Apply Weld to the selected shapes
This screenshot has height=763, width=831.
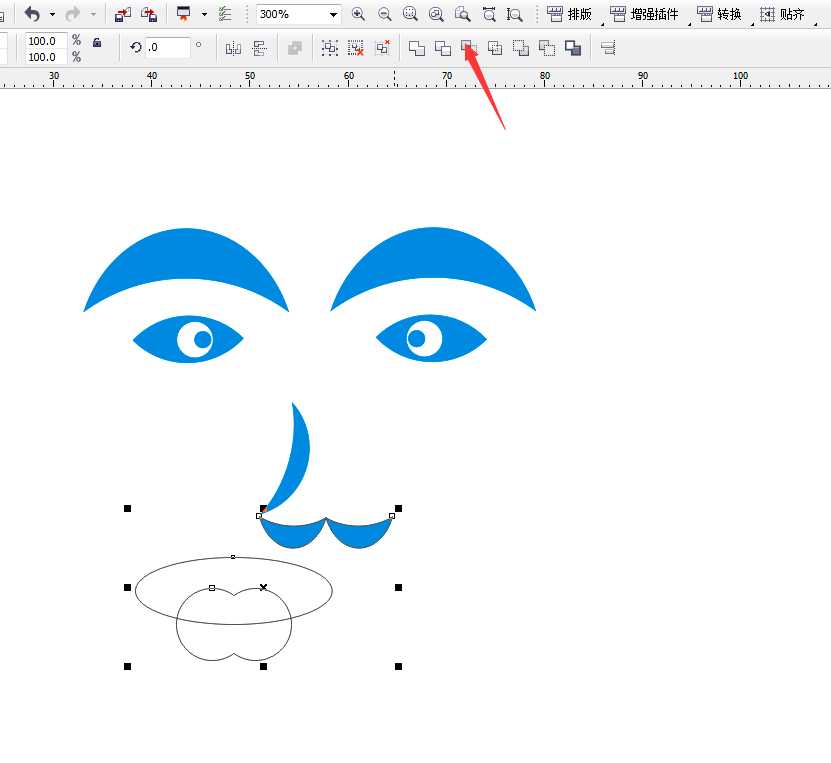point(417,47)
